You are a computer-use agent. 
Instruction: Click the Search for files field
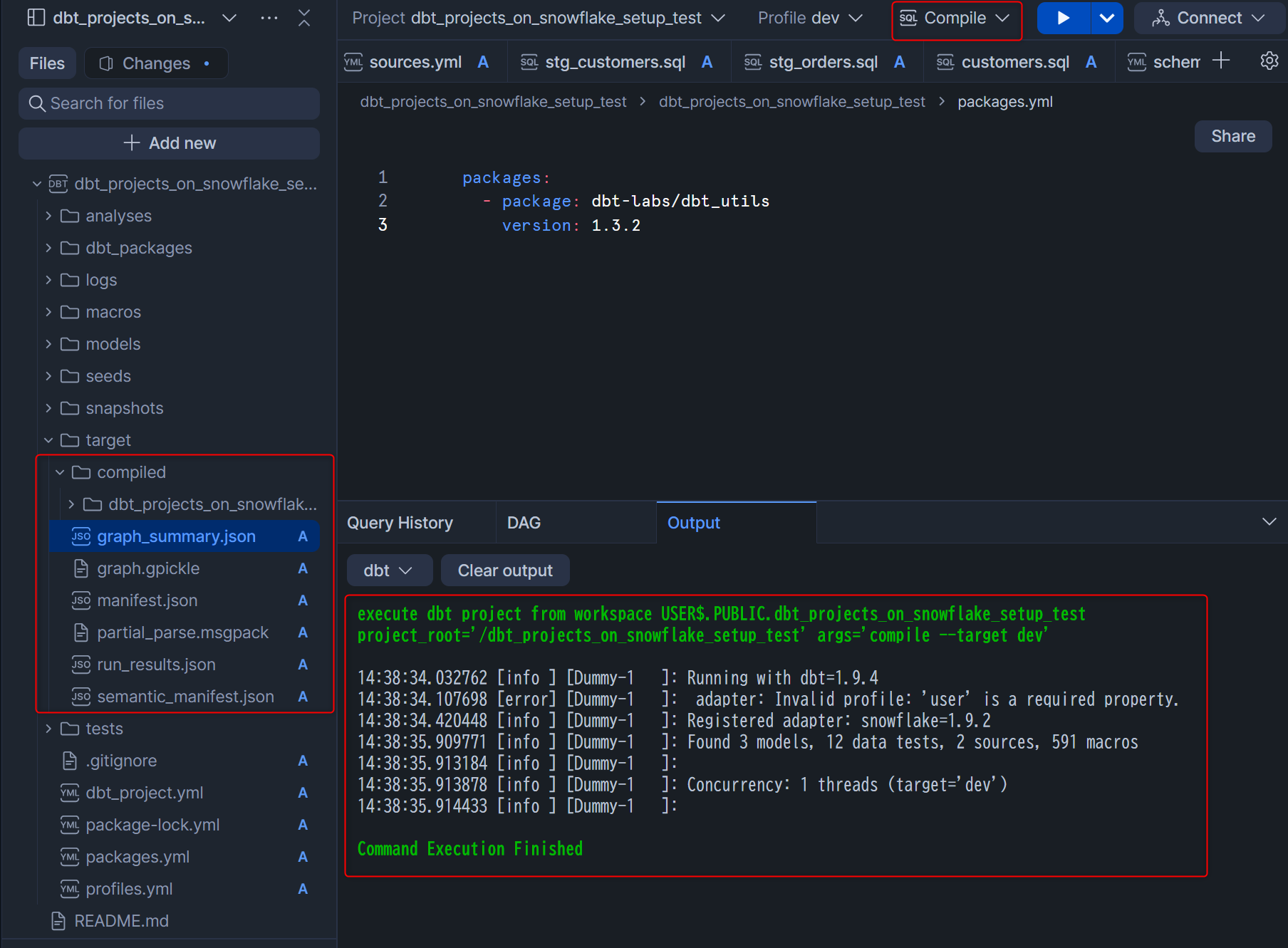tap(169, 103)
